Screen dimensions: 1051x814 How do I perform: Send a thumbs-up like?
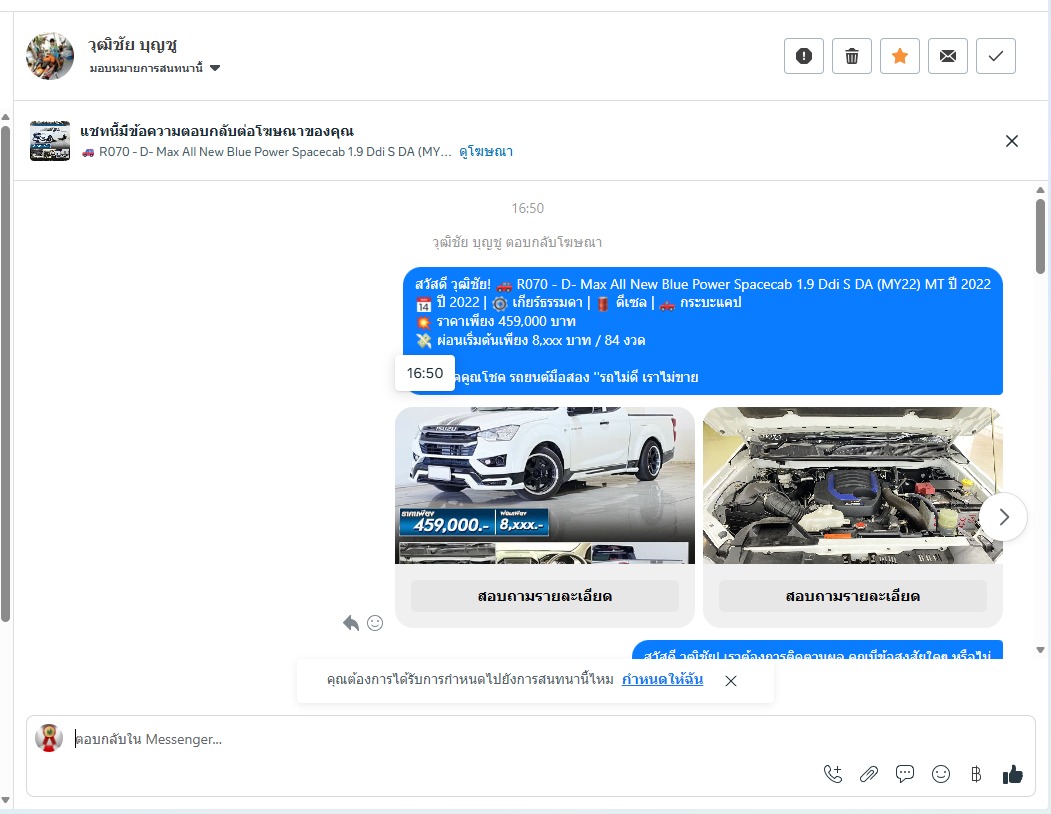tap(1013, 774)
